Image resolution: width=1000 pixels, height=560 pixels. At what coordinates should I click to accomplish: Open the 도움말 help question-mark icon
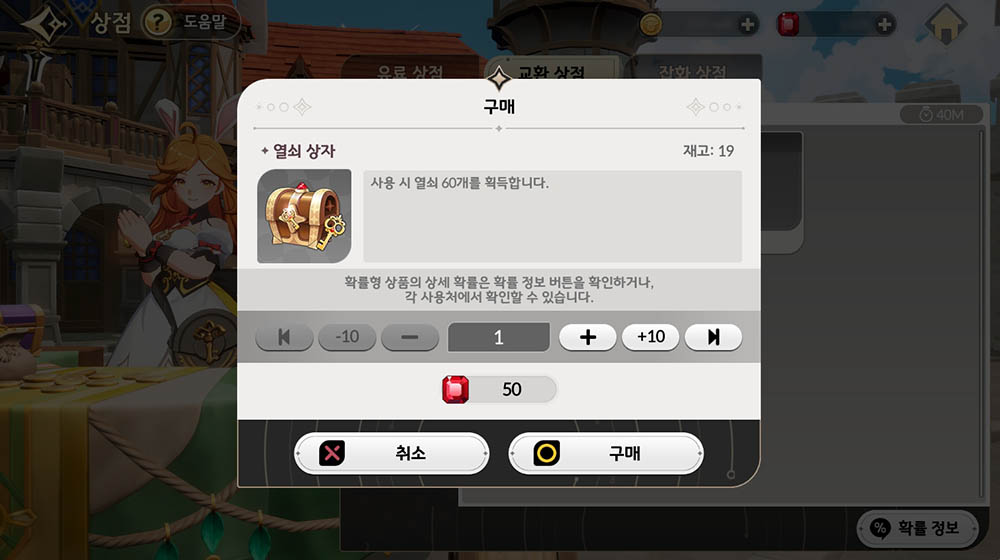point(157,23)
